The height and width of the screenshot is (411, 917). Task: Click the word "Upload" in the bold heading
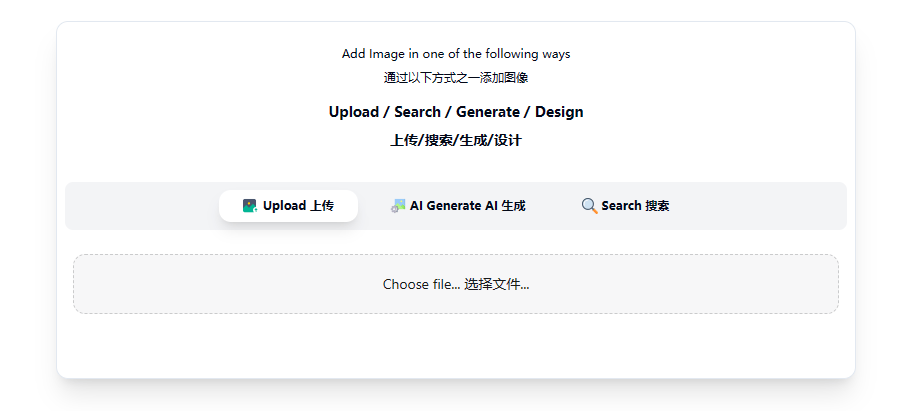354,112
